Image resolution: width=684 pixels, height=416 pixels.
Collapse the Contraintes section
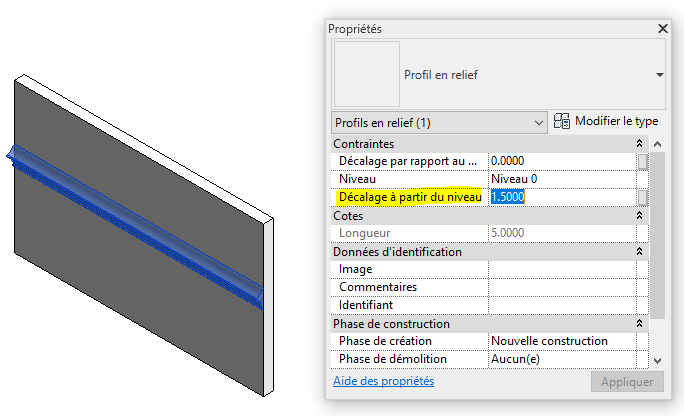639,144
